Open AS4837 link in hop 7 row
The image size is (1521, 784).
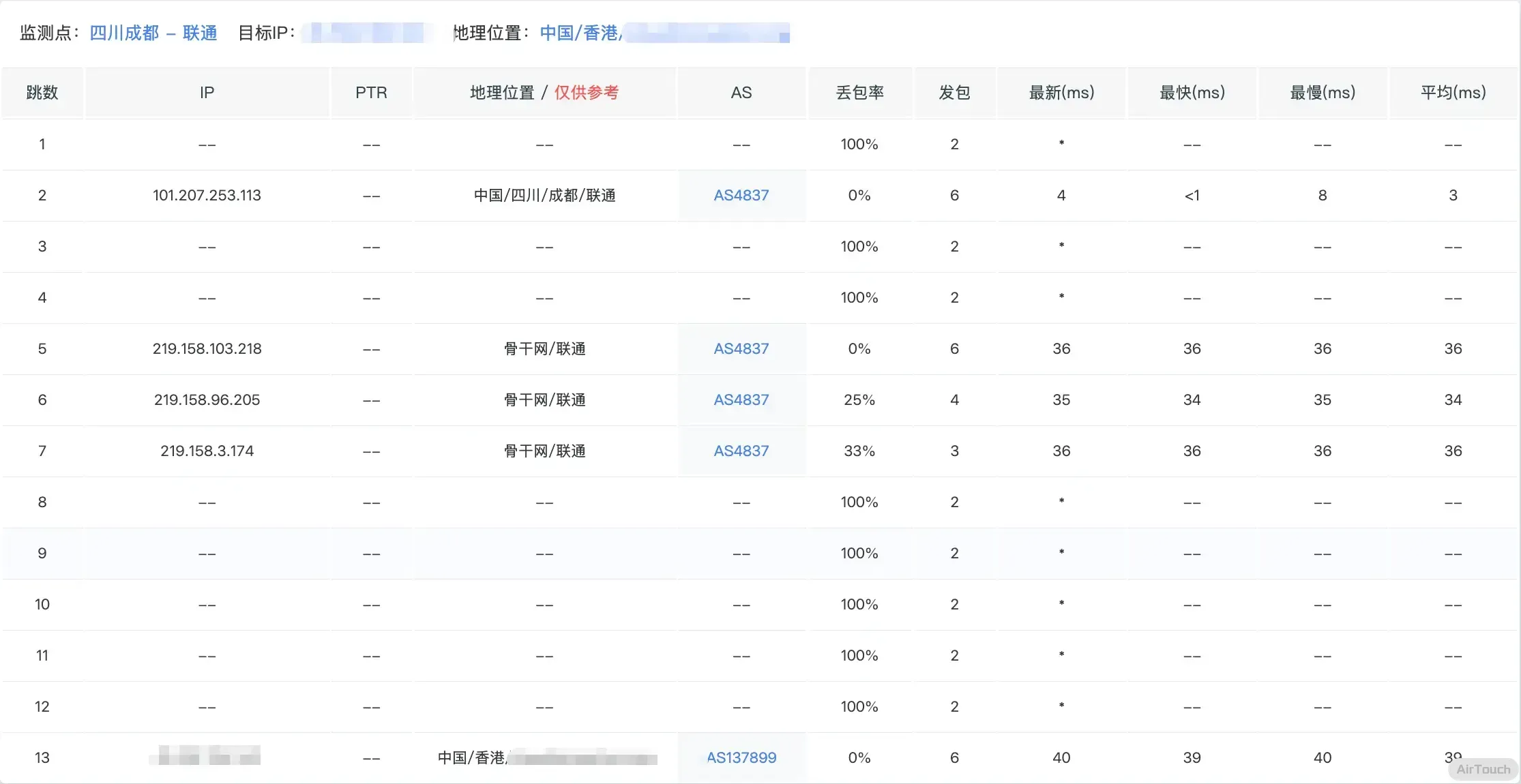(741, 451)
